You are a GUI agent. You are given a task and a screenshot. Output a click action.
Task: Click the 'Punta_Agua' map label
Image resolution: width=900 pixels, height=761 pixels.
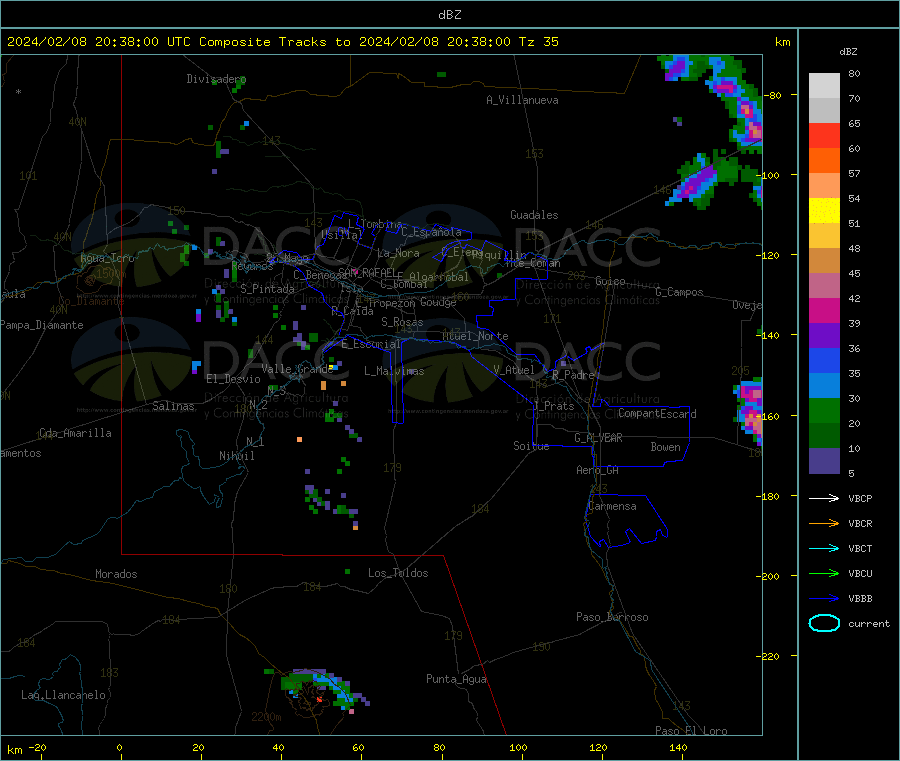click(456, 679)
